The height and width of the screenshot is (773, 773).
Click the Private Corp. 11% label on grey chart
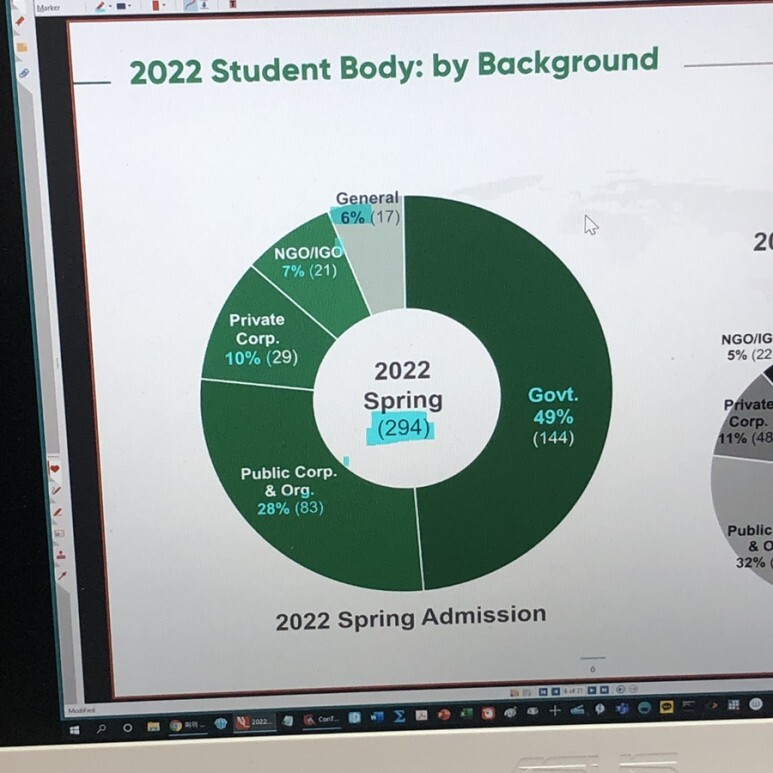coord(745,421)
